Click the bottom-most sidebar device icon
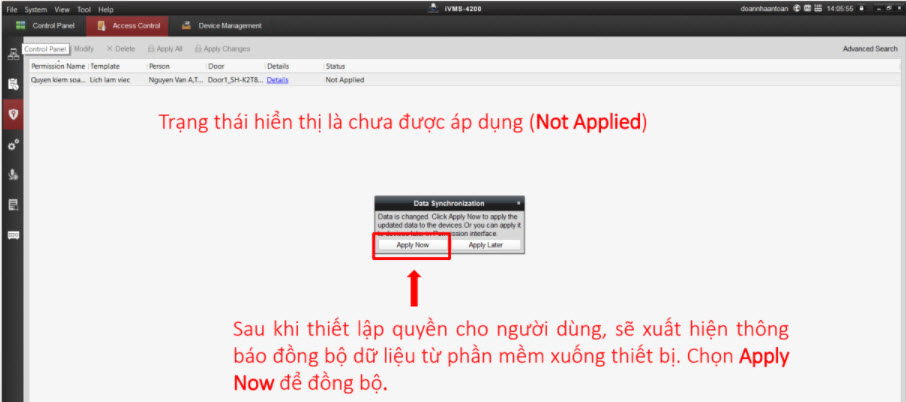Viewport: 906px width, 402px height. [x=14, y=235]
